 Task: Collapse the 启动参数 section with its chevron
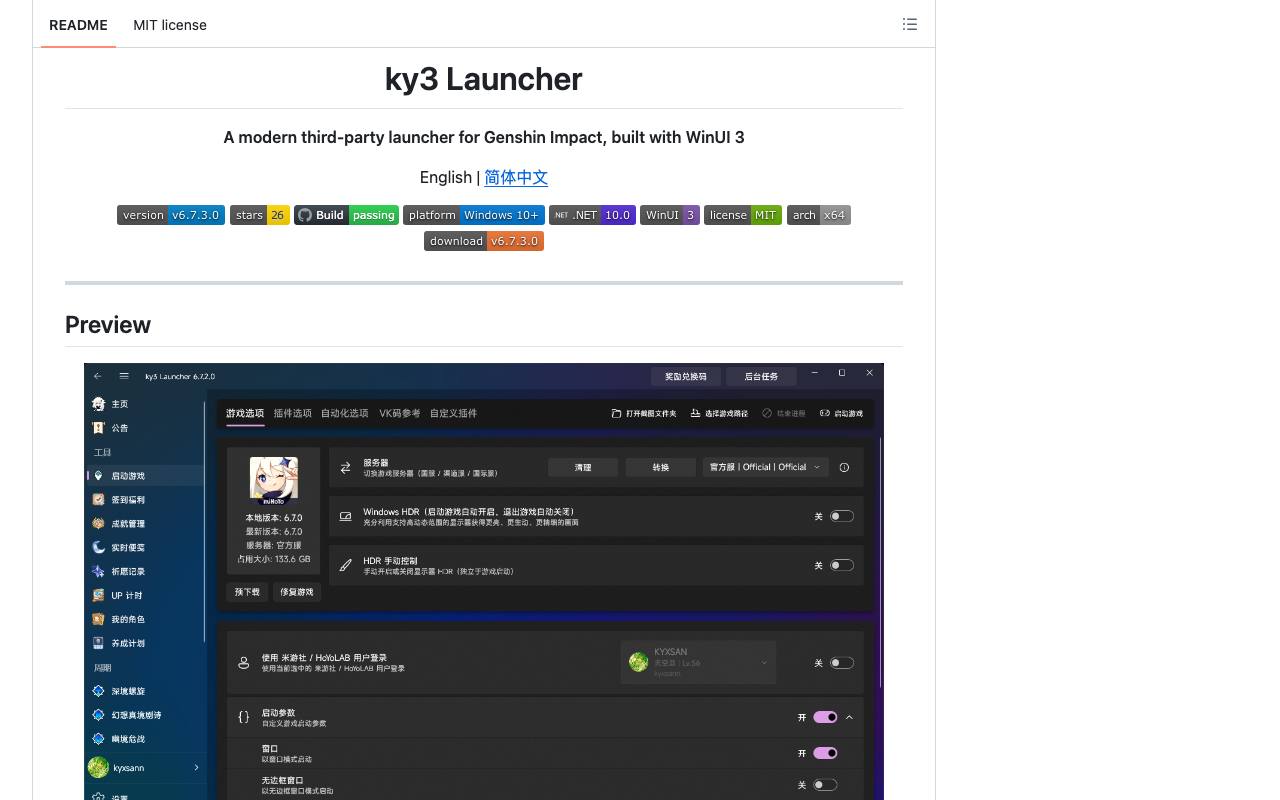(x=849, y=717)
